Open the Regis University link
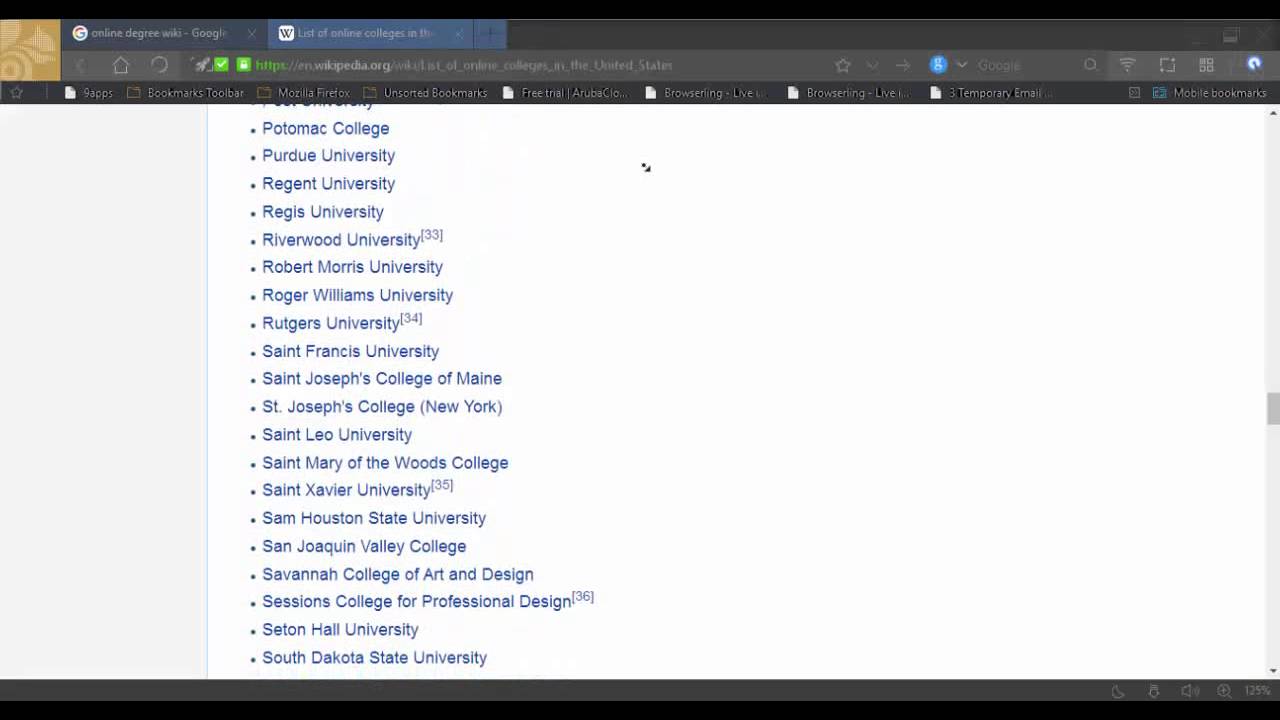The height and width of the screenshot is (720, 1280). tap(322, 212)
